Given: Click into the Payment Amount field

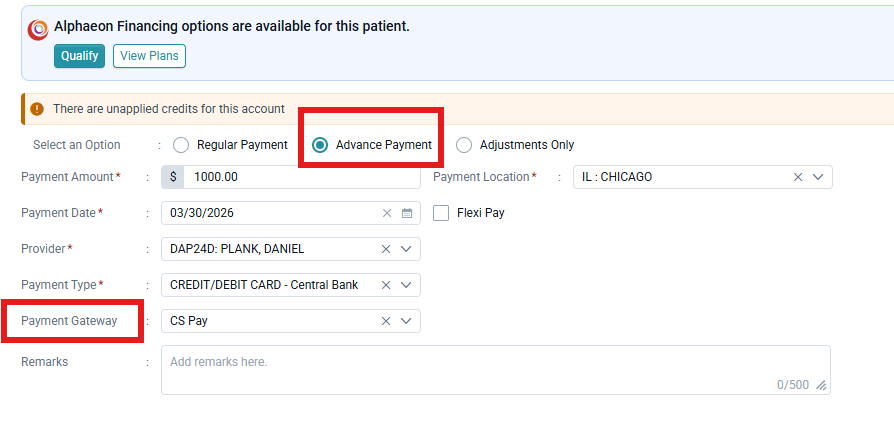Looking at the screenshot, I should 302,177.
